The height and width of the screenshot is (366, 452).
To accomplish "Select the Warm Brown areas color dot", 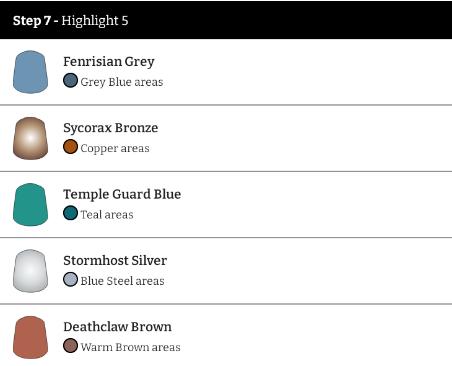I will [70, 346].
